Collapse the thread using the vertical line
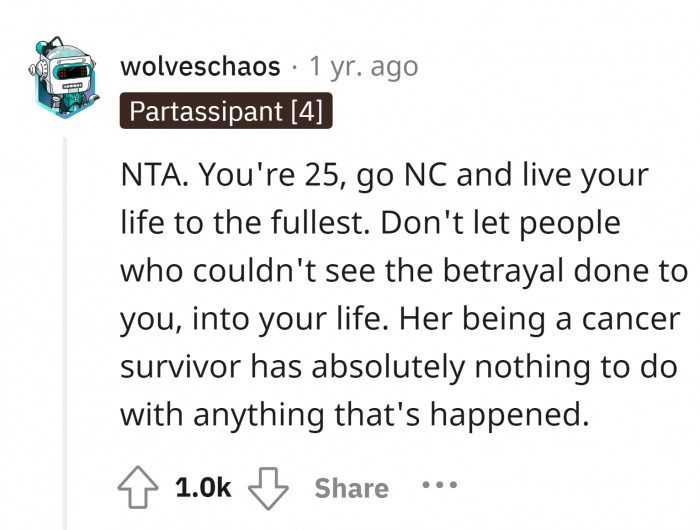 pyautogui.click(x=67, y=330)
